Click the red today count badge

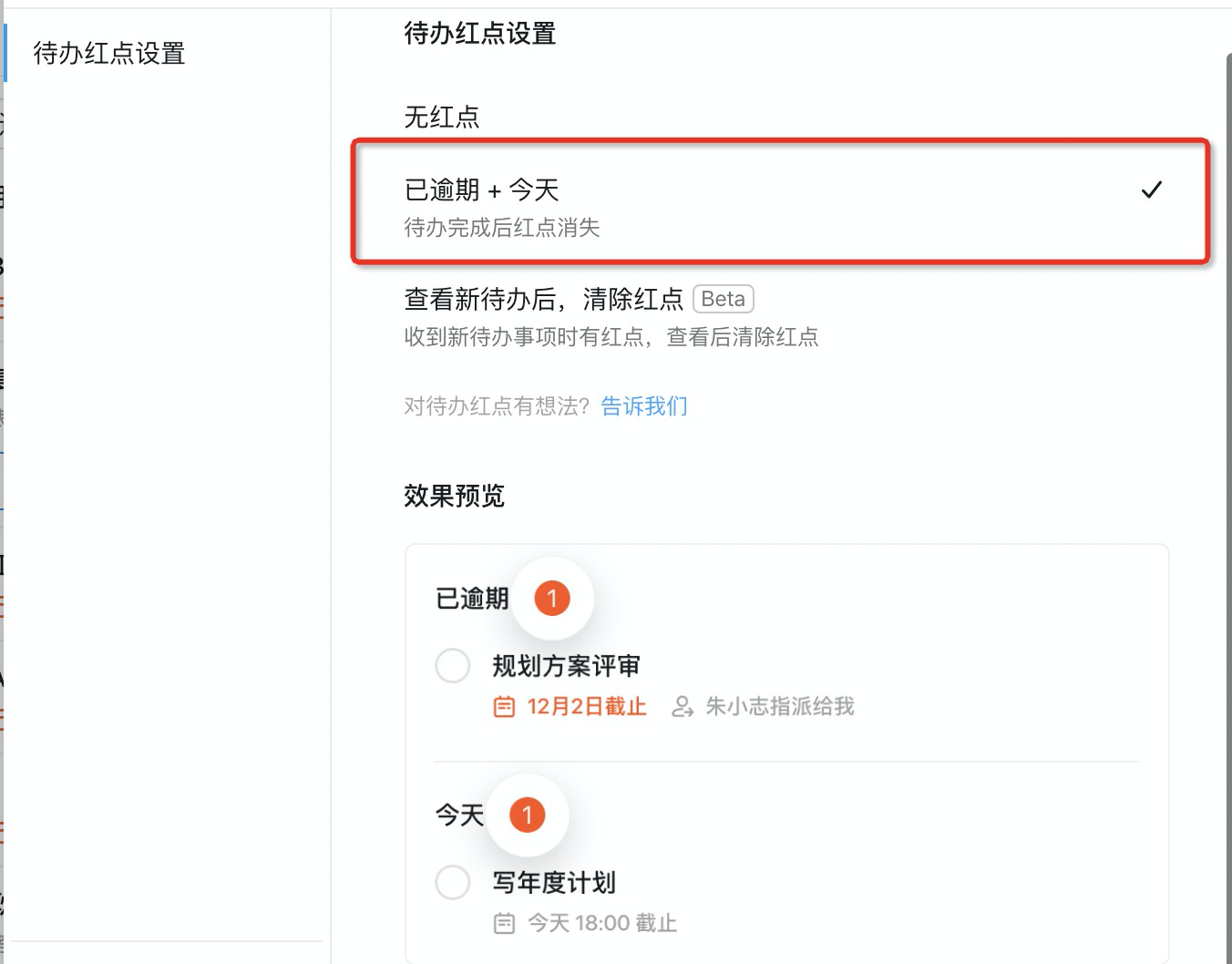click(x=527, y=815)
